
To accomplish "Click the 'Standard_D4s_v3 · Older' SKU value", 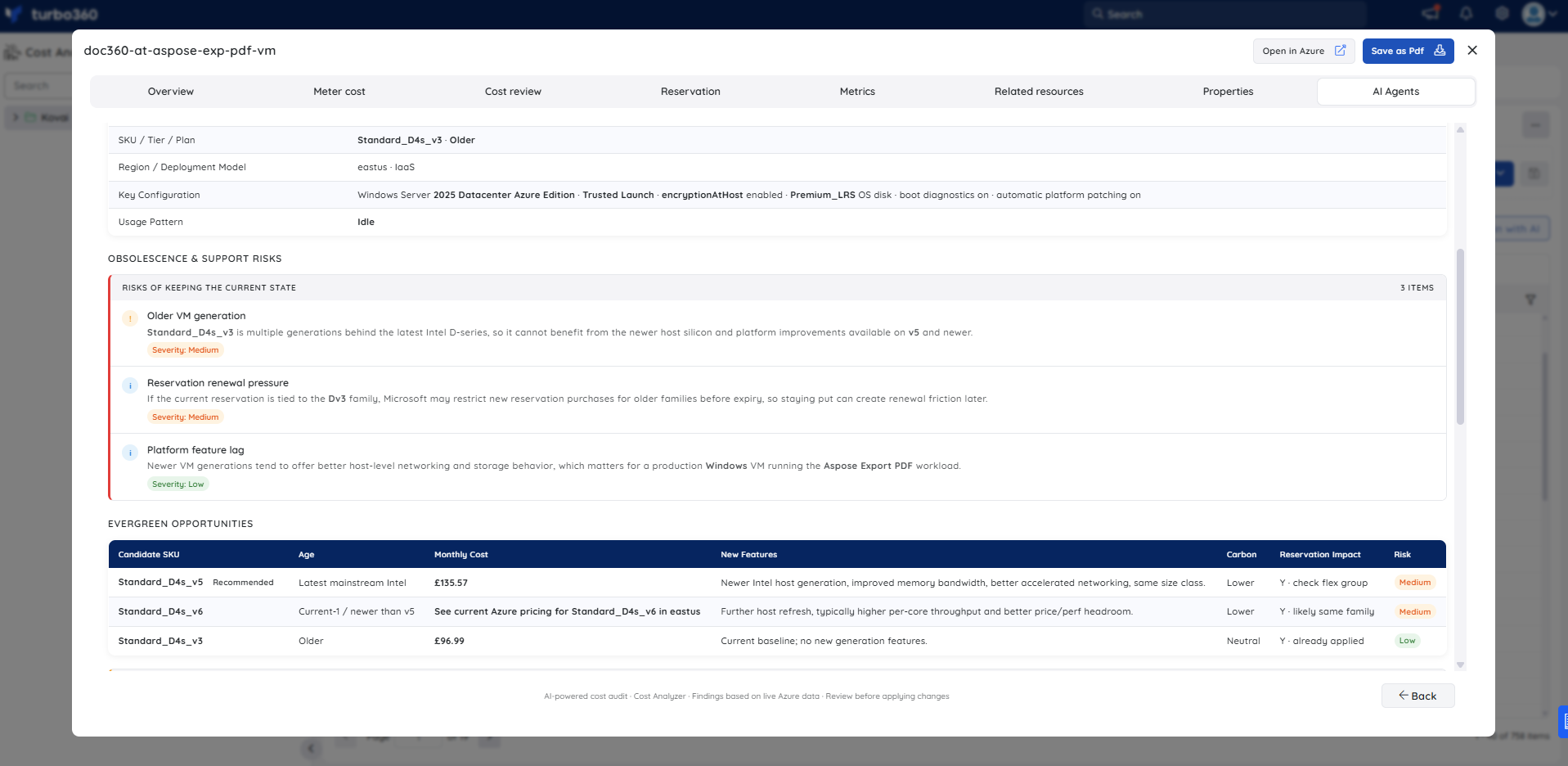I will click(416, 140).
